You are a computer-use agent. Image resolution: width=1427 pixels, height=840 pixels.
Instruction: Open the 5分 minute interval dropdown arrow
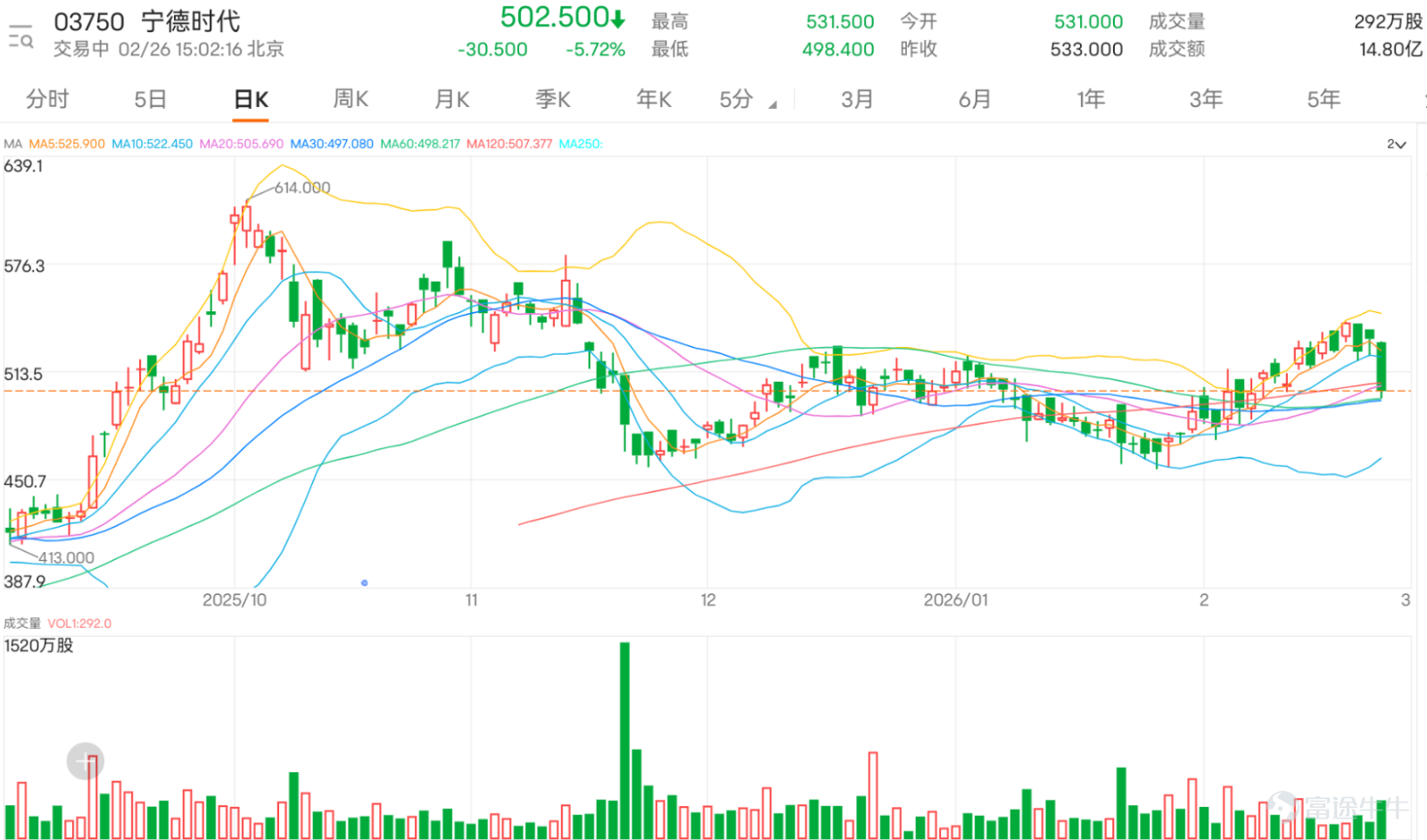point(772,105)
